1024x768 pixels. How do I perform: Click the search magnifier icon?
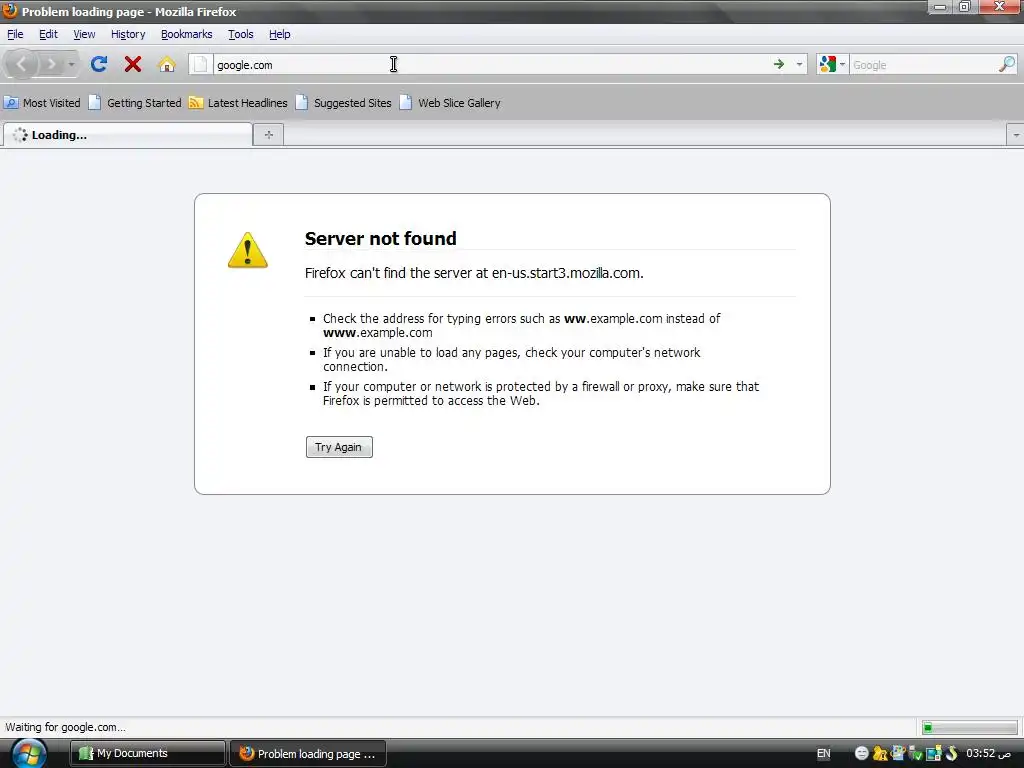click(x=1007, y=64)
